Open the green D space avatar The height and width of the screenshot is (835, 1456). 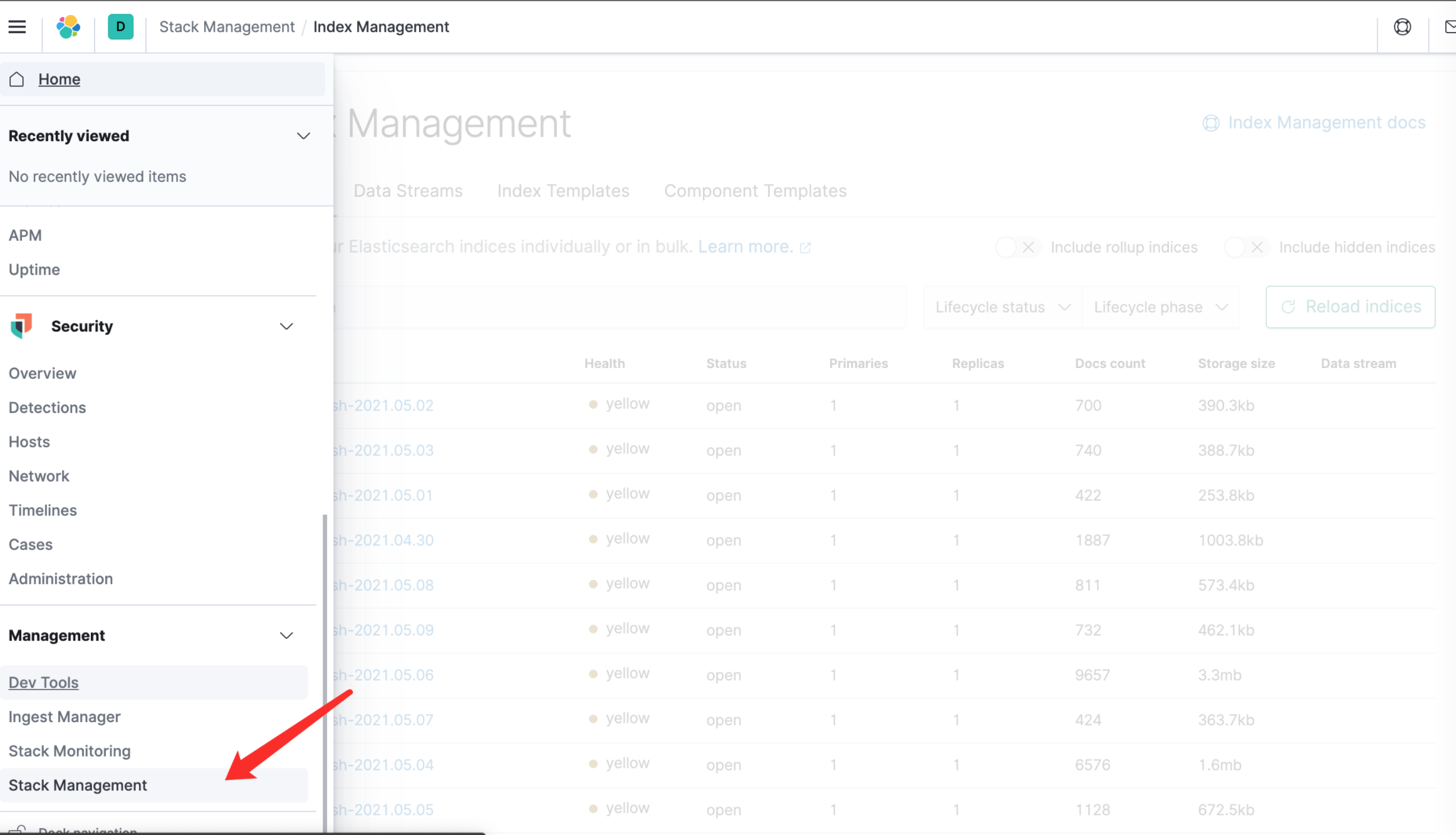point(120,26)
